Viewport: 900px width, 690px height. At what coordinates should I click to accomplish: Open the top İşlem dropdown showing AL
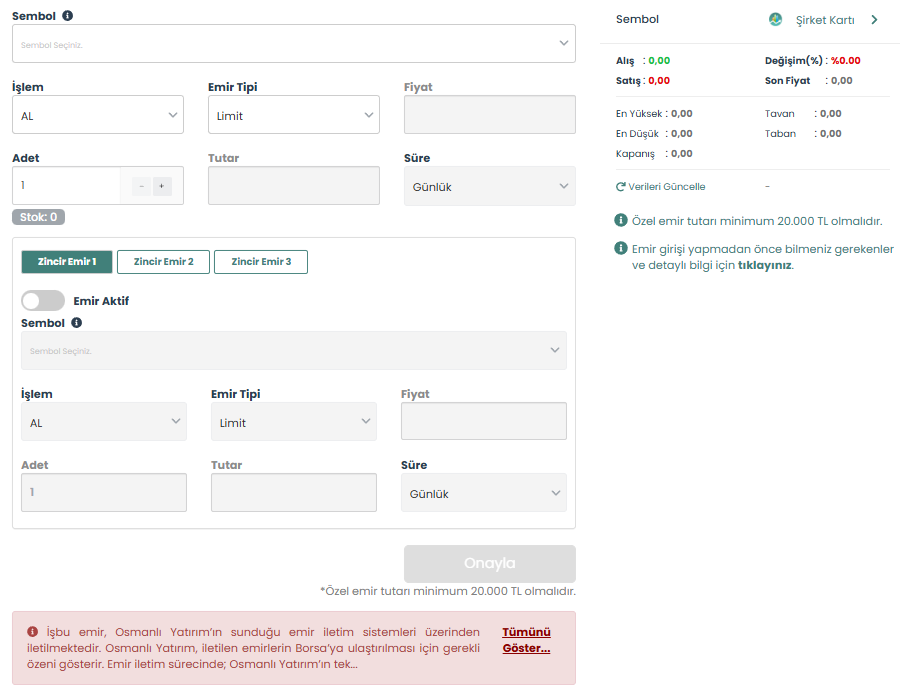pyautogui.click(x=97, y=115)
